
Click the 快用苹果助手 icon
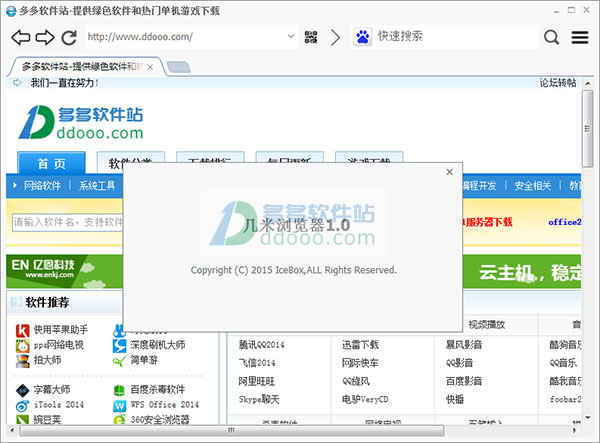pos(23,330)
